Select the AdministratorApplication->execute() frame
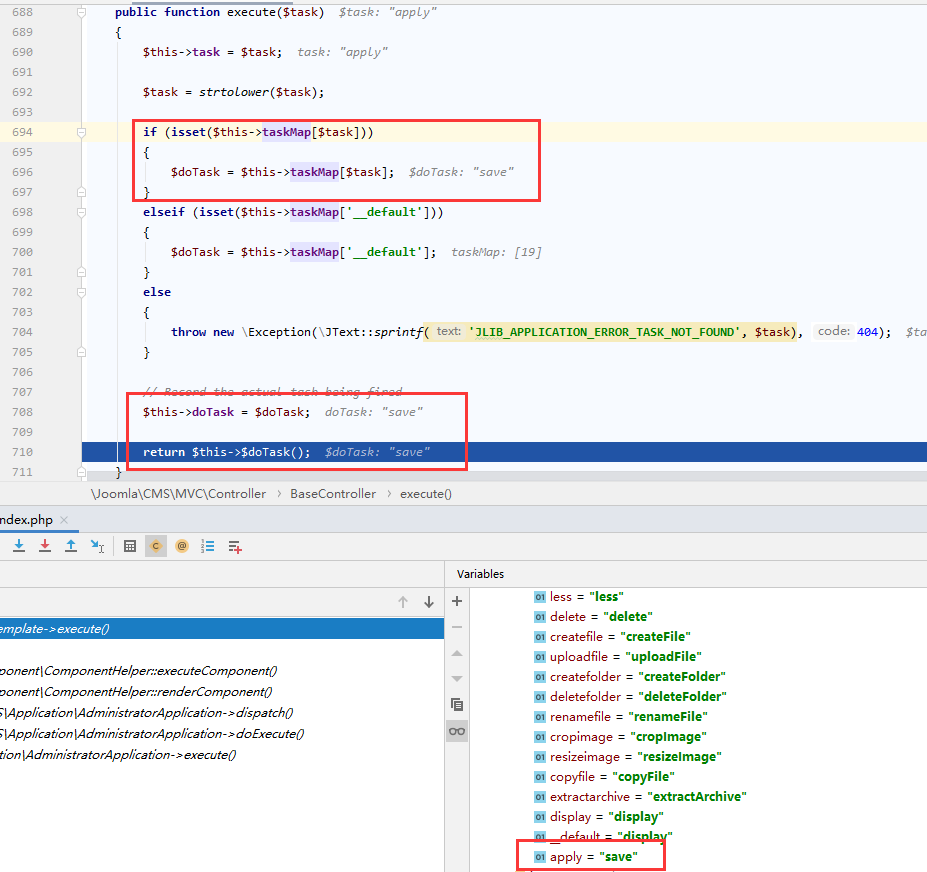 pos(118,754)
